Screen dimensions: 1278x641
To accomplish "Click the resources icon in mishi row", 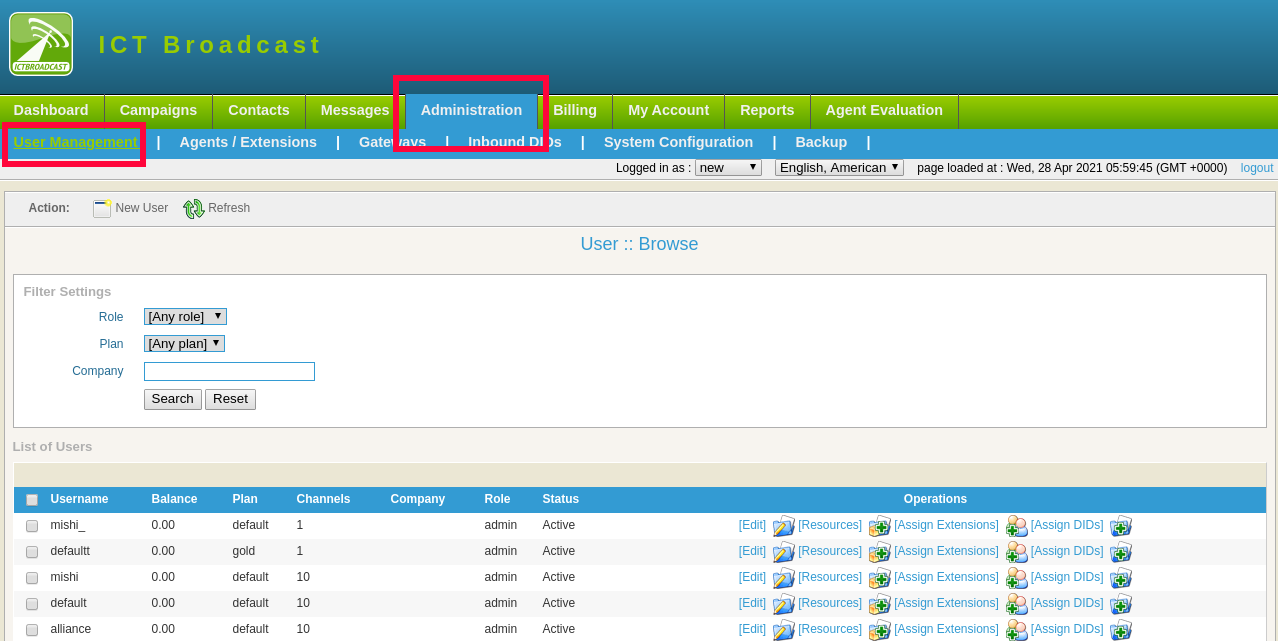I will tap(879, 578).
